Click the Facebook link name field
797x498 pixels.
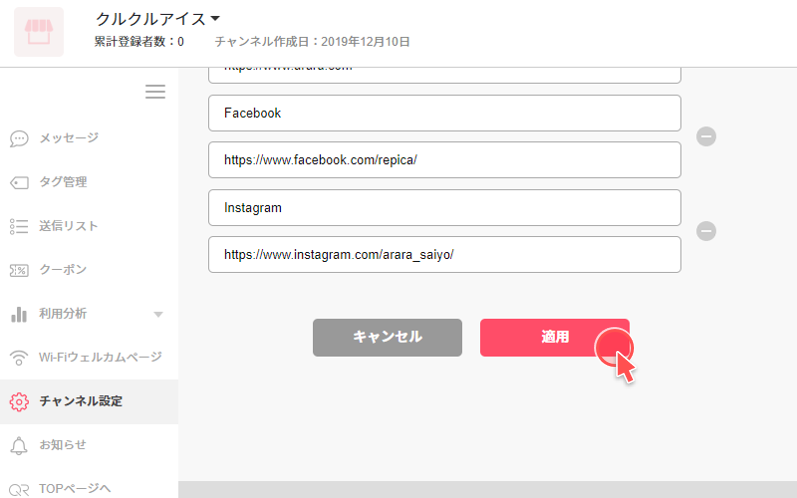pyautogui.click(x=444, y=113)
